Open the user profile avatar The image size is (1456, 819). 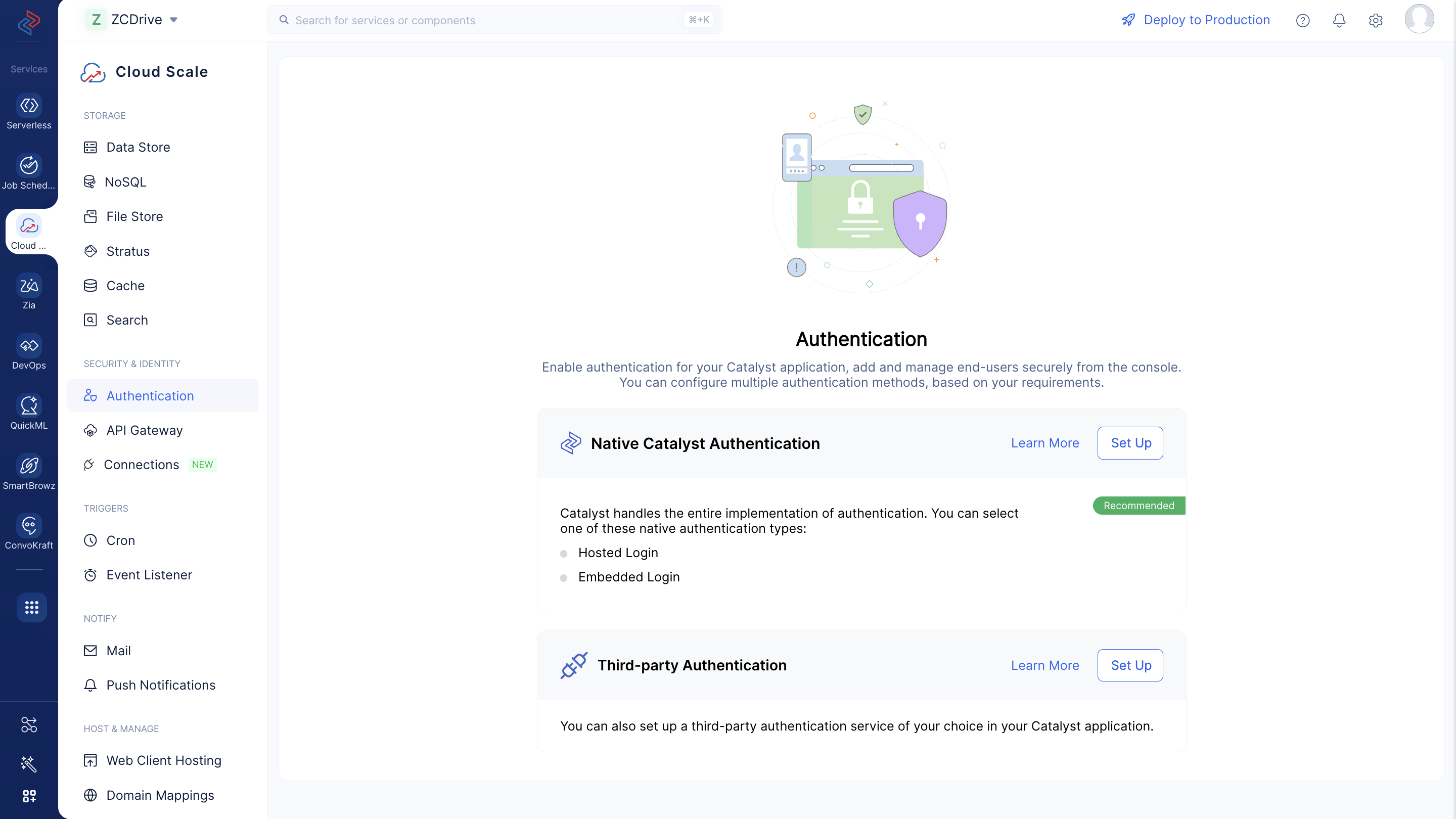pos(1419,19)
